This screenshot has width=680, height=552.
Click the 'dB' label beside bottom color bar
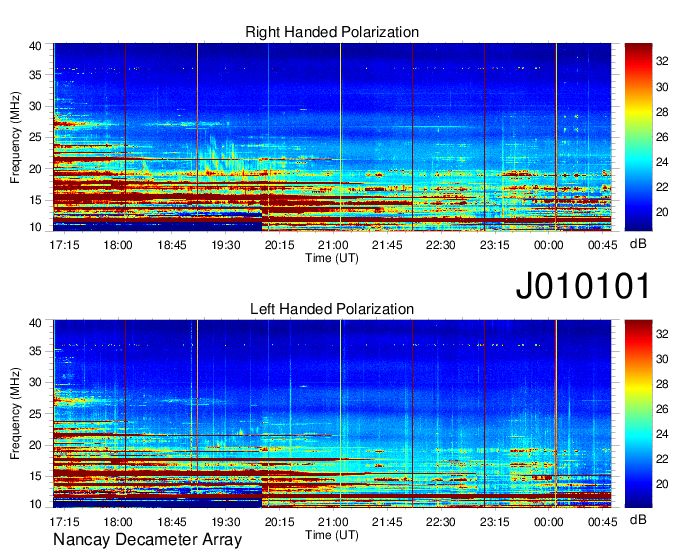tap(638, 519)
